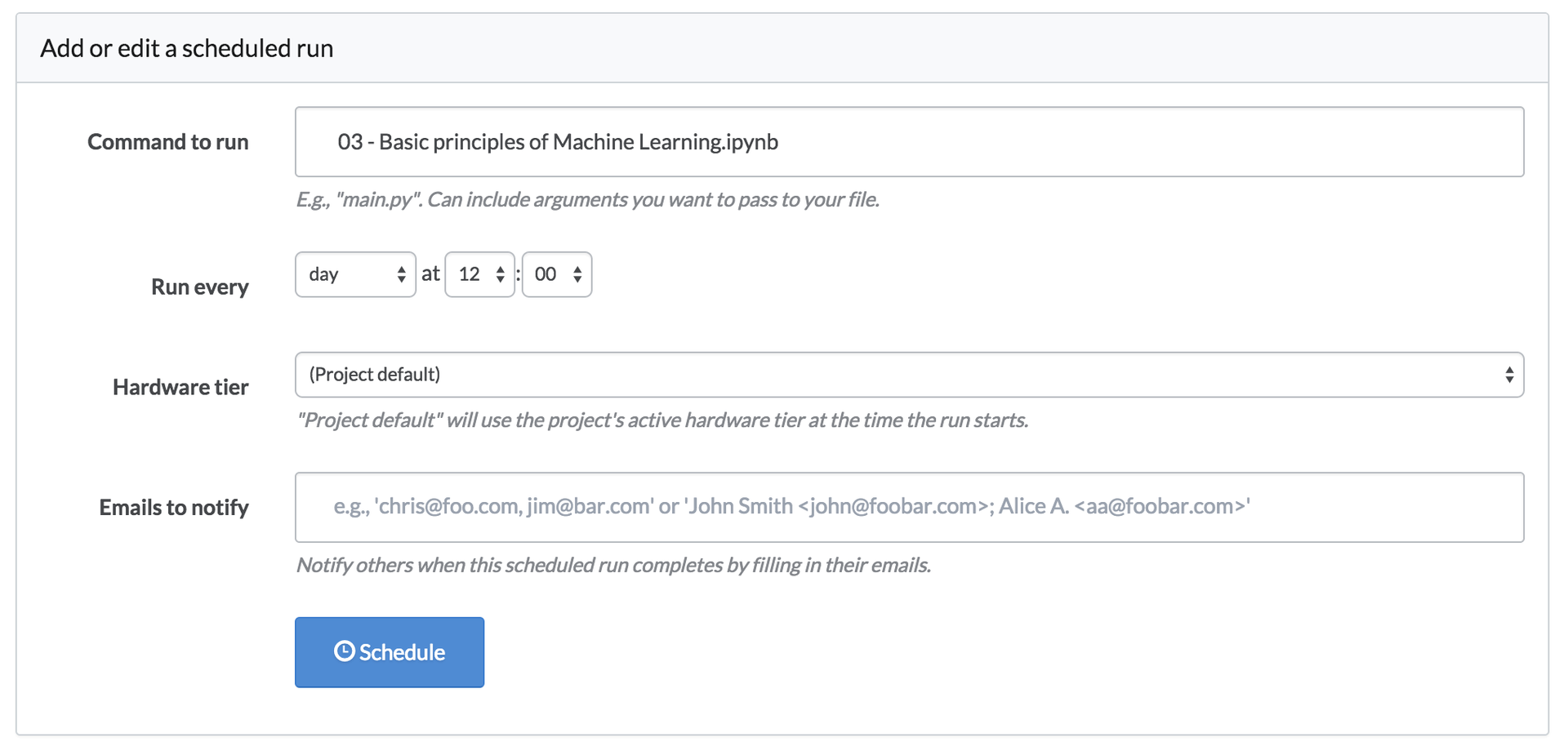Click the Run every label
Image resolution: width=1568 pixels, height=751 pixels.
pyautogui.click(x=199, y=287)
